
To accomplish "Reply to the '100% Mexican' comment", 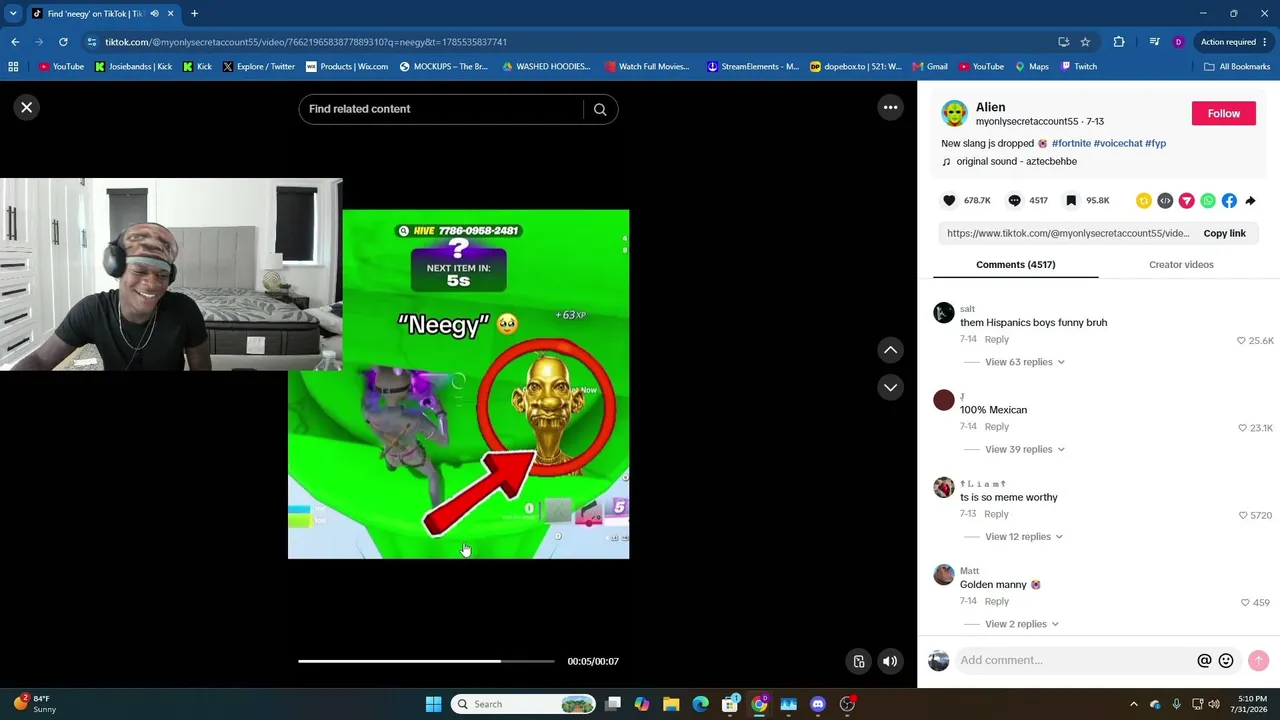I will tap(996, 427).
